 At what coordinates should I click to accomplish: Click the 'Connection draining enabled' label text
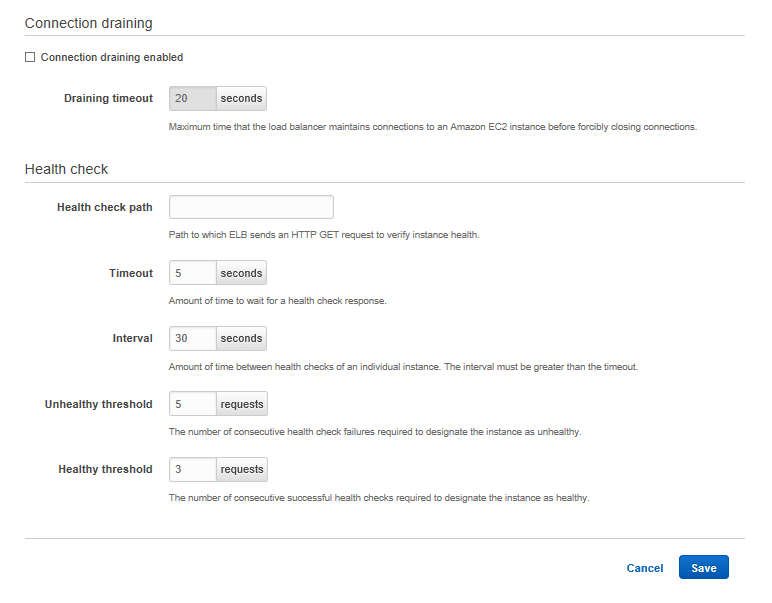(112, 58)
